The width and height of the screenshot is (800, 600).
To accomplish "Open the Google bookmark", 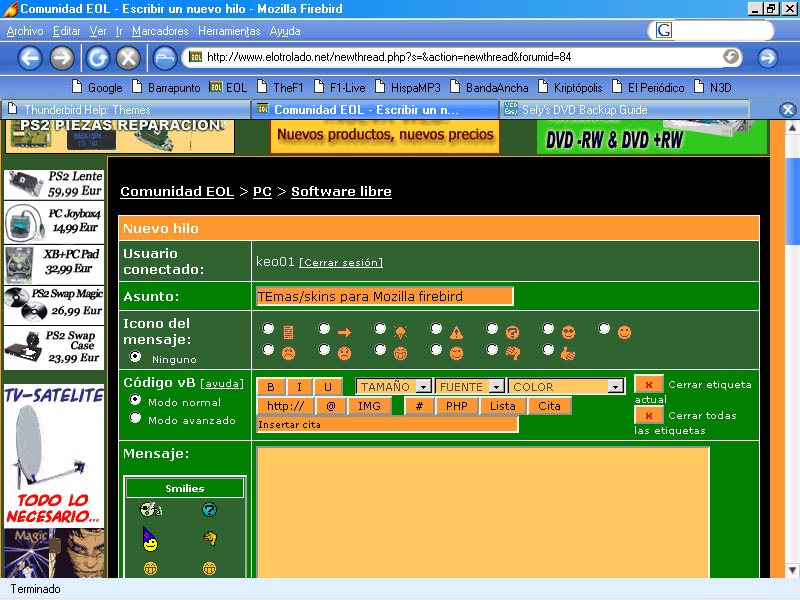I will pyautogui.click(x=97, y=88).
